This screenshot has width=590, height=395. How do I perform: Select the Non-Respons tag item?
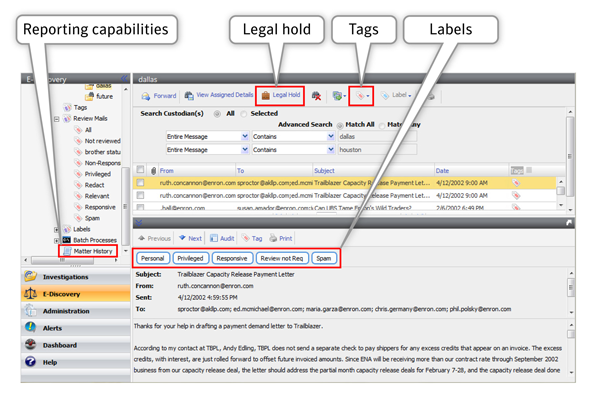point(98,163)
